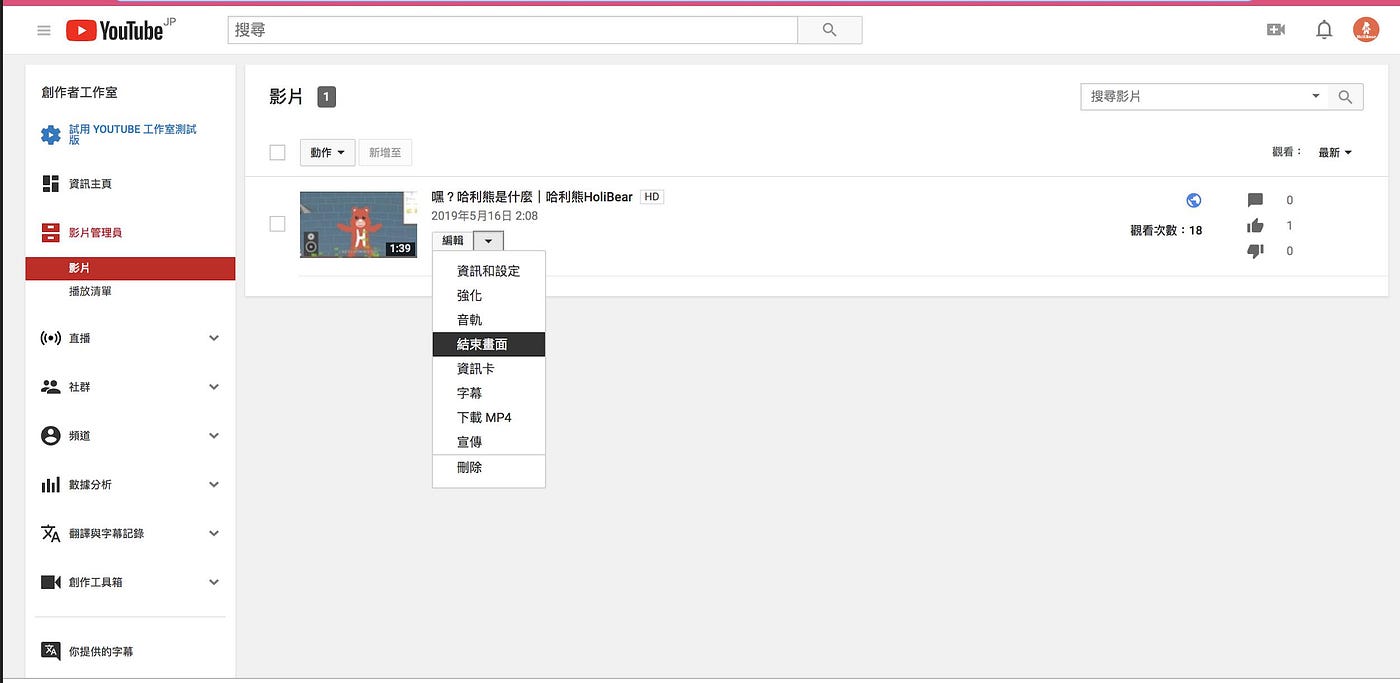Click the HD badge next to video title
This screenshot has width=1400, height=683.
point(652,197)
